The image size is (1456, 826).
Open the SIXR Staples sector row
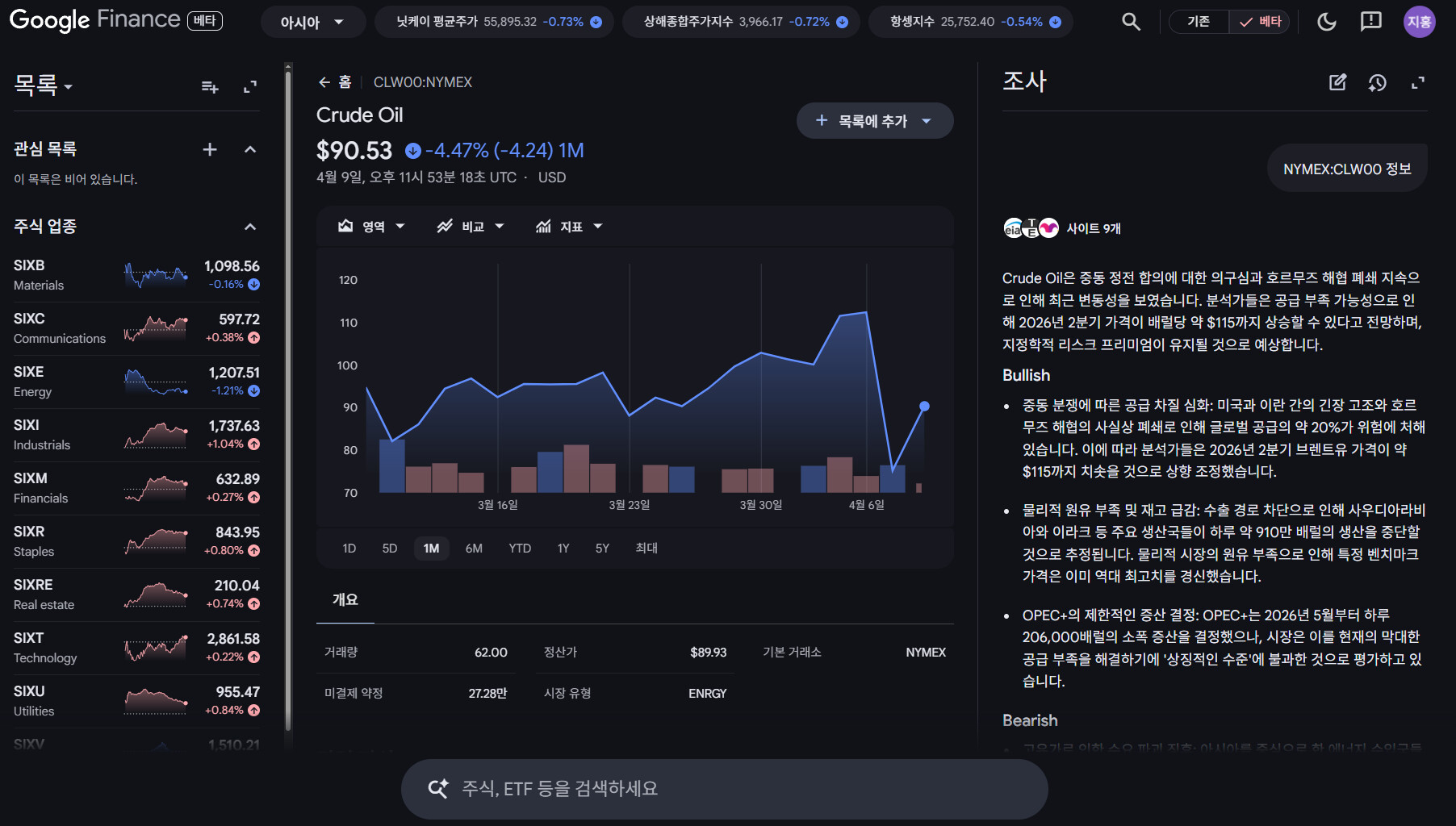pos(136,541)
